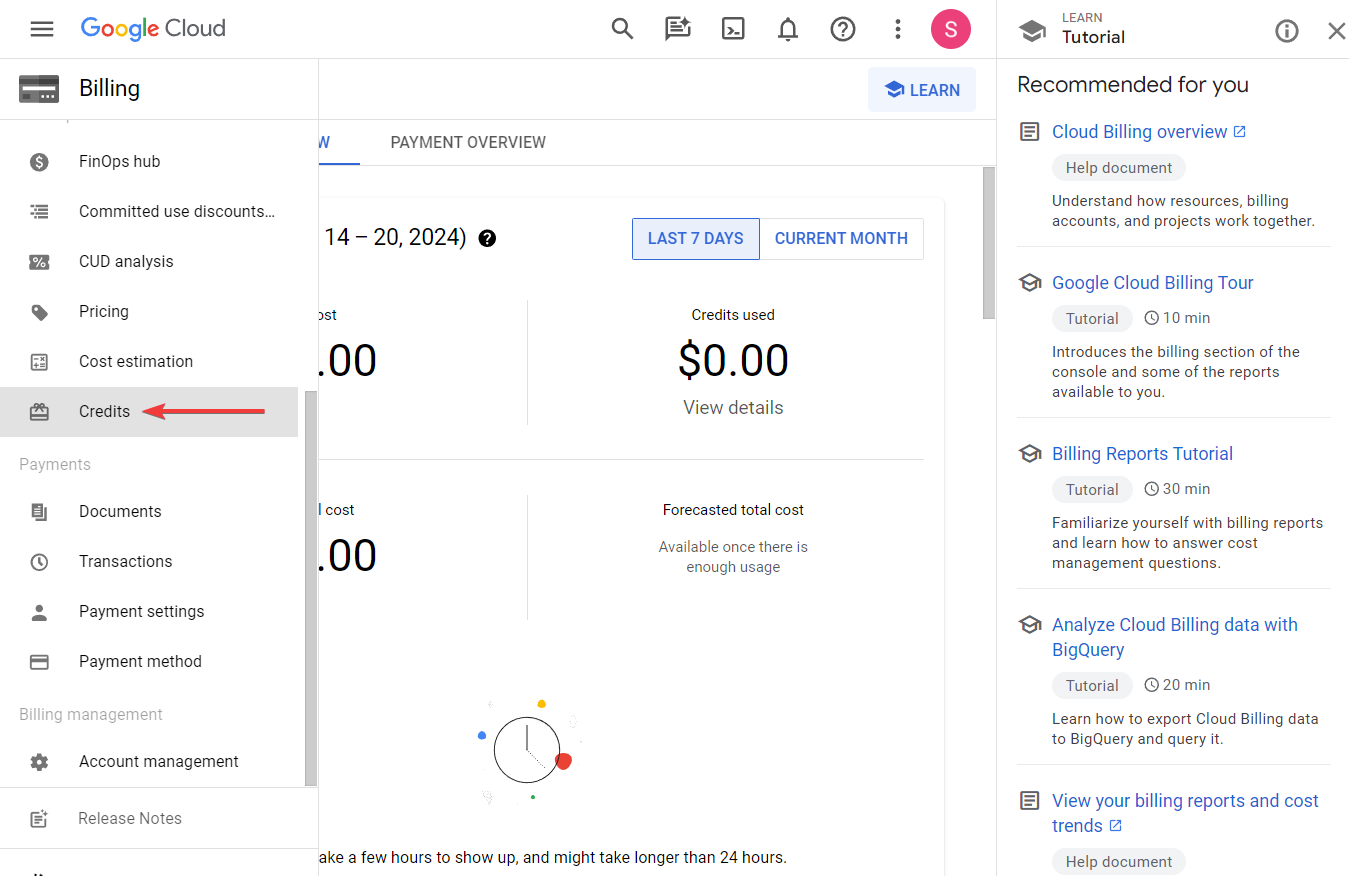Click the CUD analysis percent icon
Screen dimensions: 1349x876
[x=39, y=261]
